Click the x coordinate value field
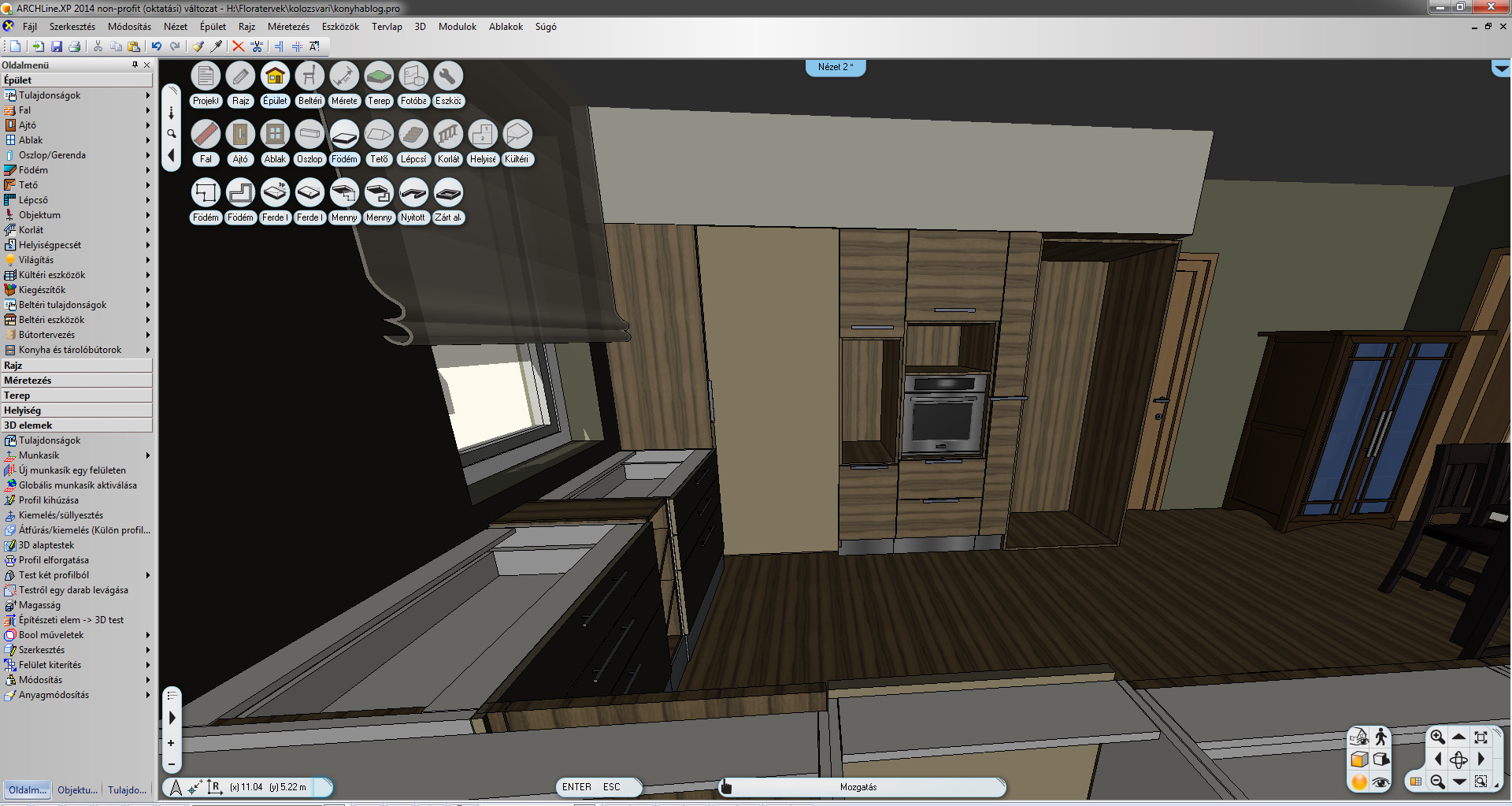 click(246, 787)
